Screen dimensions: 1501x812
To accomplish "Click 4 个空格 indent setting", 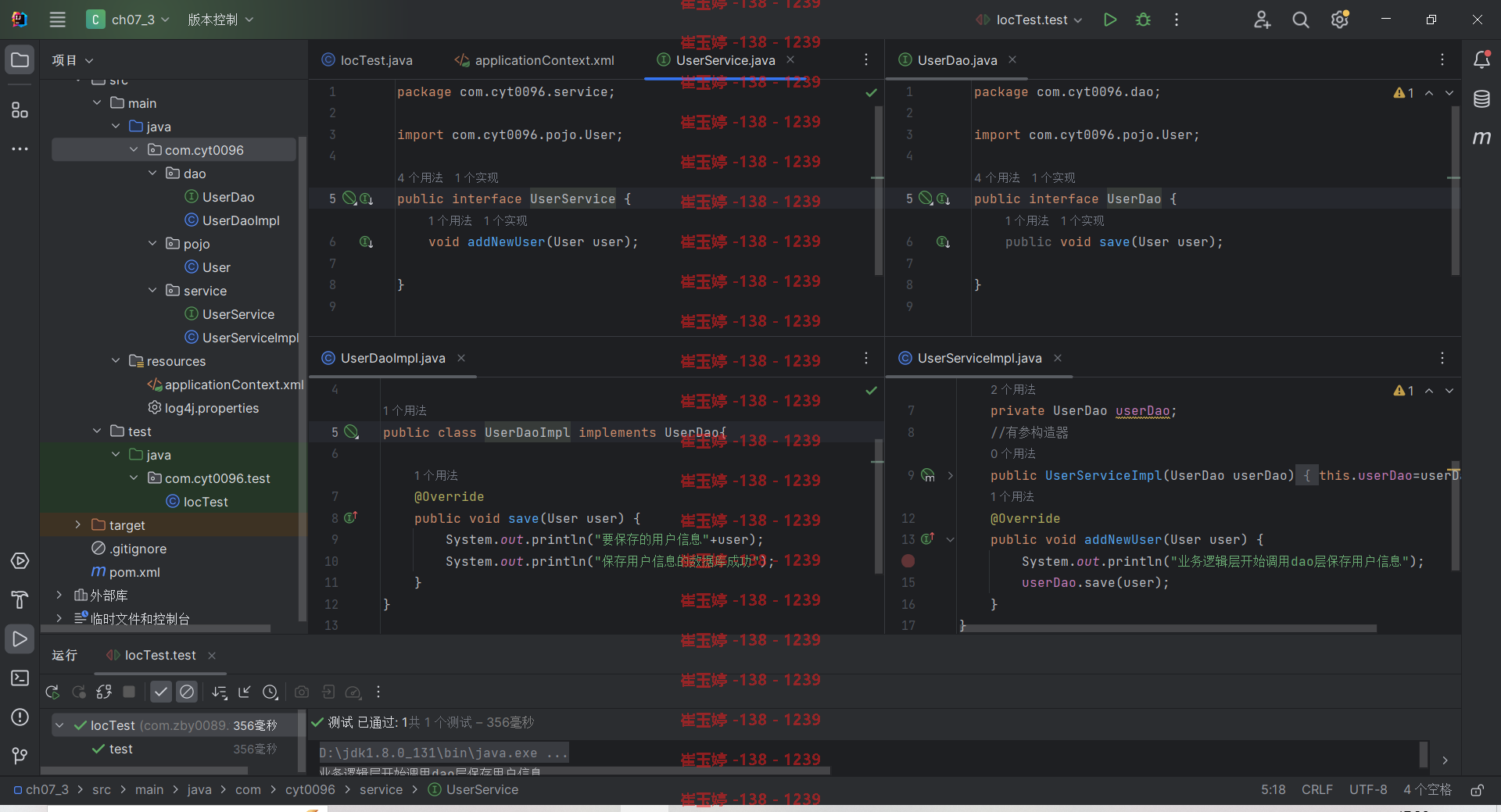I will 1428,790.
